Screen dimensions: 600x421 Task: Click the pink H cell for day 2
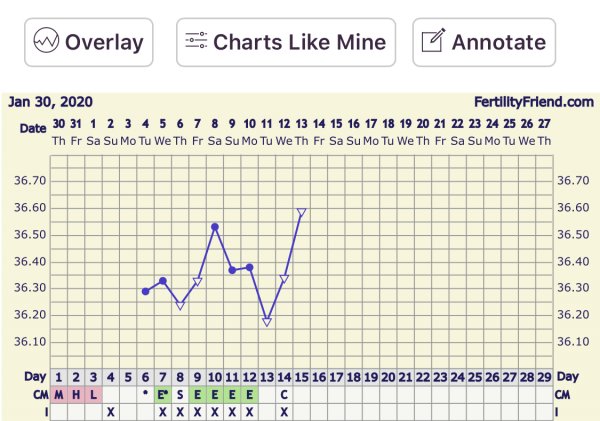pos(76,394)
